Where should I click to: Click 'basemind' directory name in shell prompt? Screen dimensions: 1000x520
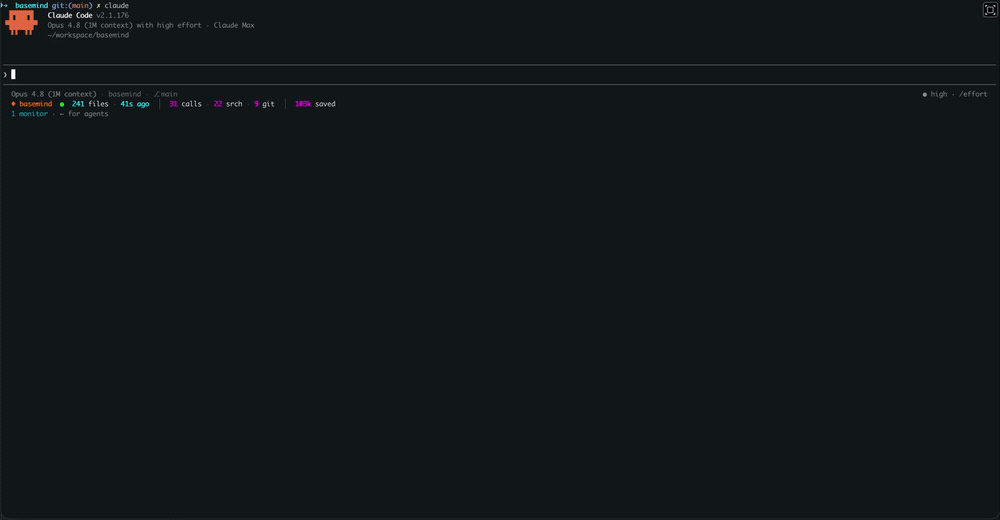31,6
